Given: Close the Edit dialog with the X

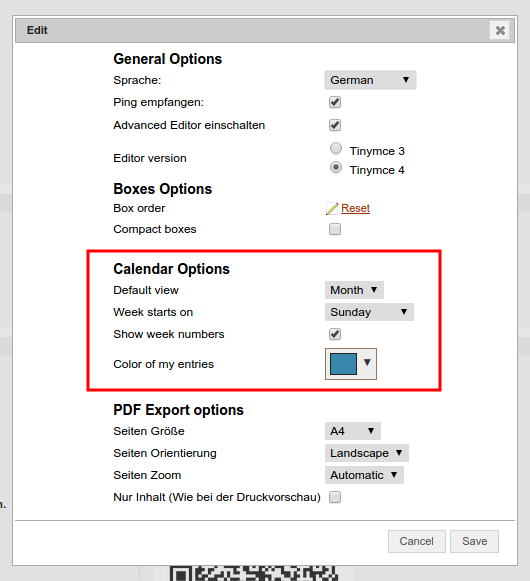Looking at the screenshot, I should tap(500, 30).
